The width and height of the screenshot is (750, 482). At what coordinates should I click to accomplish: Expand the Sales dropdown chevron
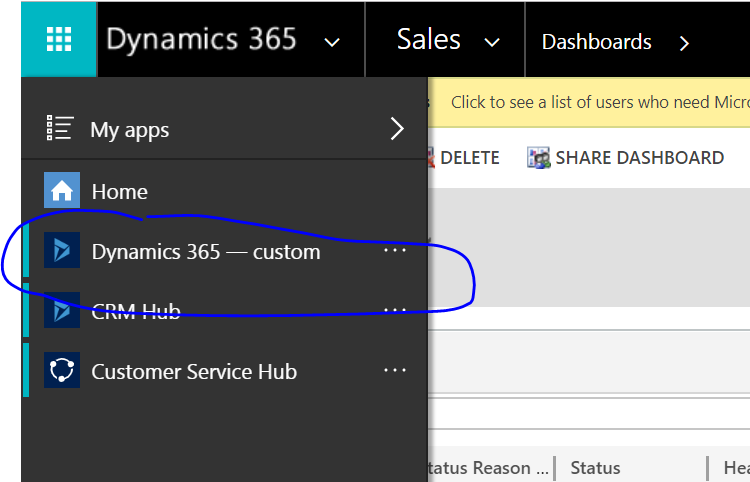(x=492, y=42)
